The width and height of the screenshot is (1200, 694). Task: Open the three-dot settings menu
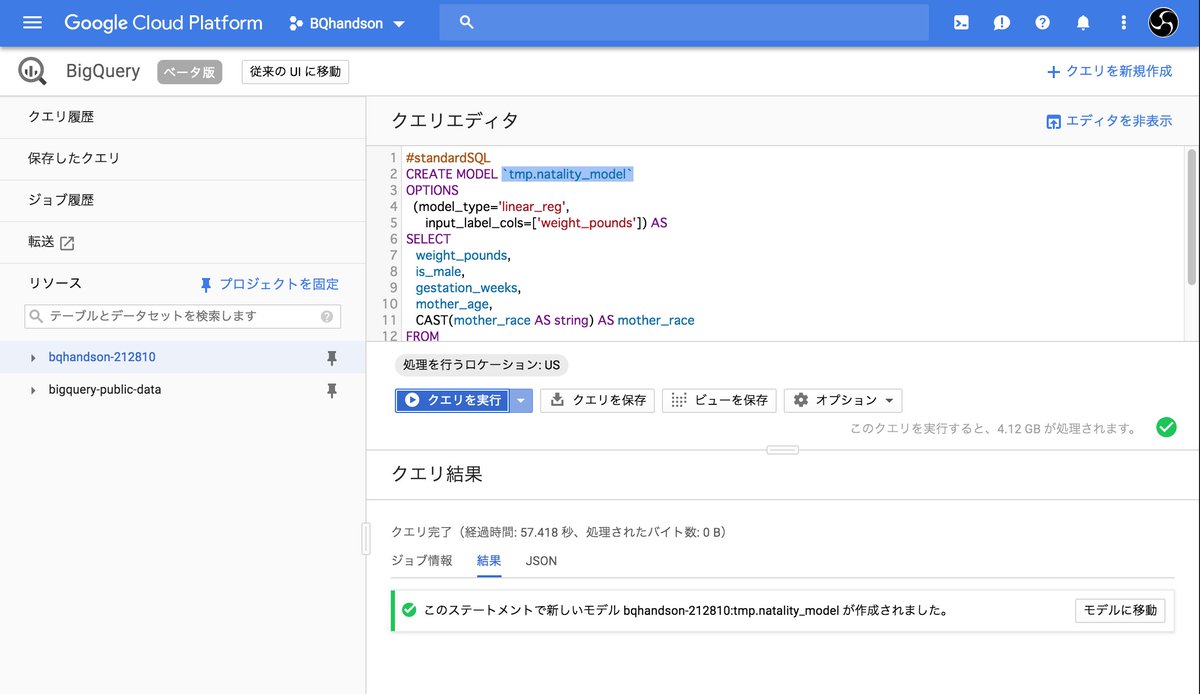1124,23
